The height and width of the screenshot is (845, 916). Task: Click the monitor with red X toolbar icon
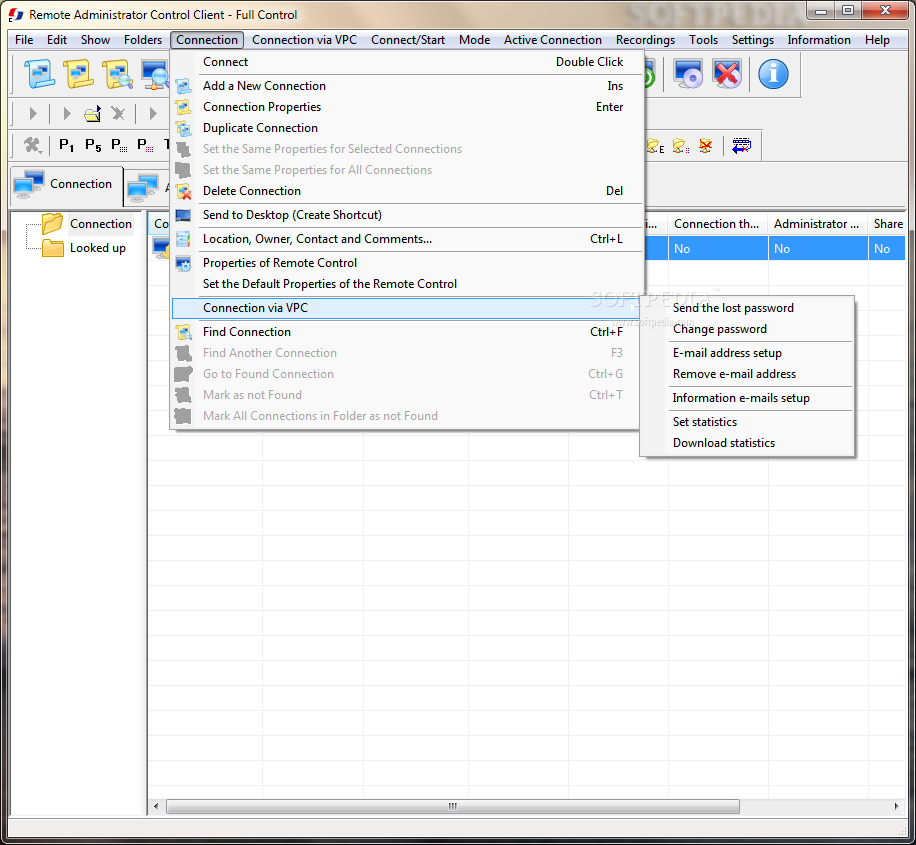[727, 74]
